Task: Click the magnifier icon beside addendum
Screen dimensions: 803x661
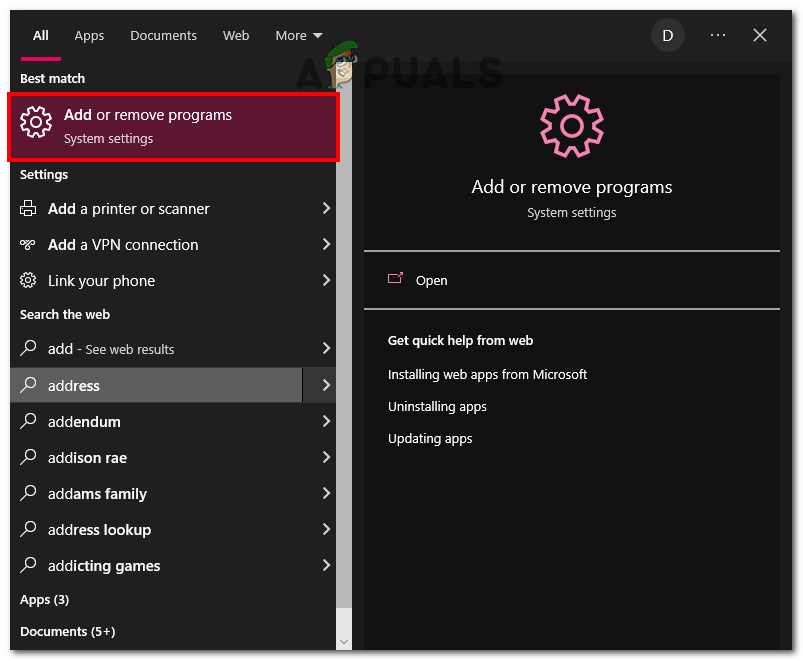Action: (28, 420)
